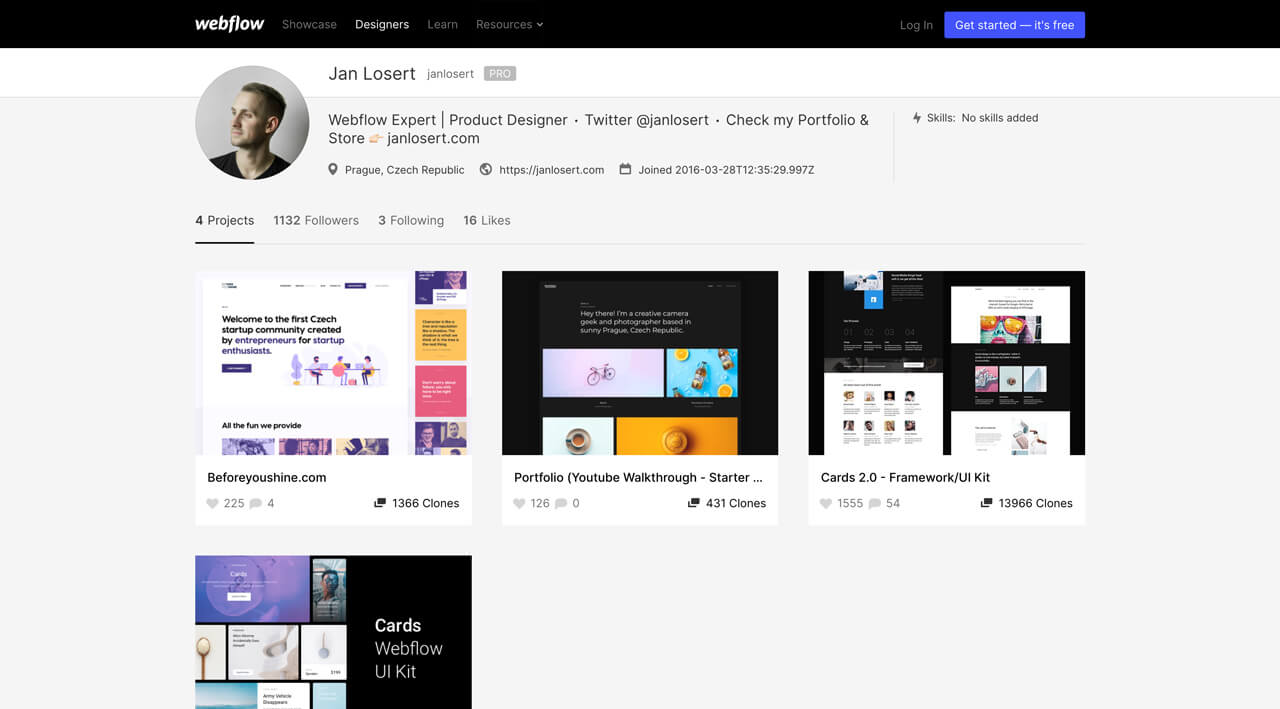
Task: Expand the Resources dropdown menu
Action: [x=509, y=24]
